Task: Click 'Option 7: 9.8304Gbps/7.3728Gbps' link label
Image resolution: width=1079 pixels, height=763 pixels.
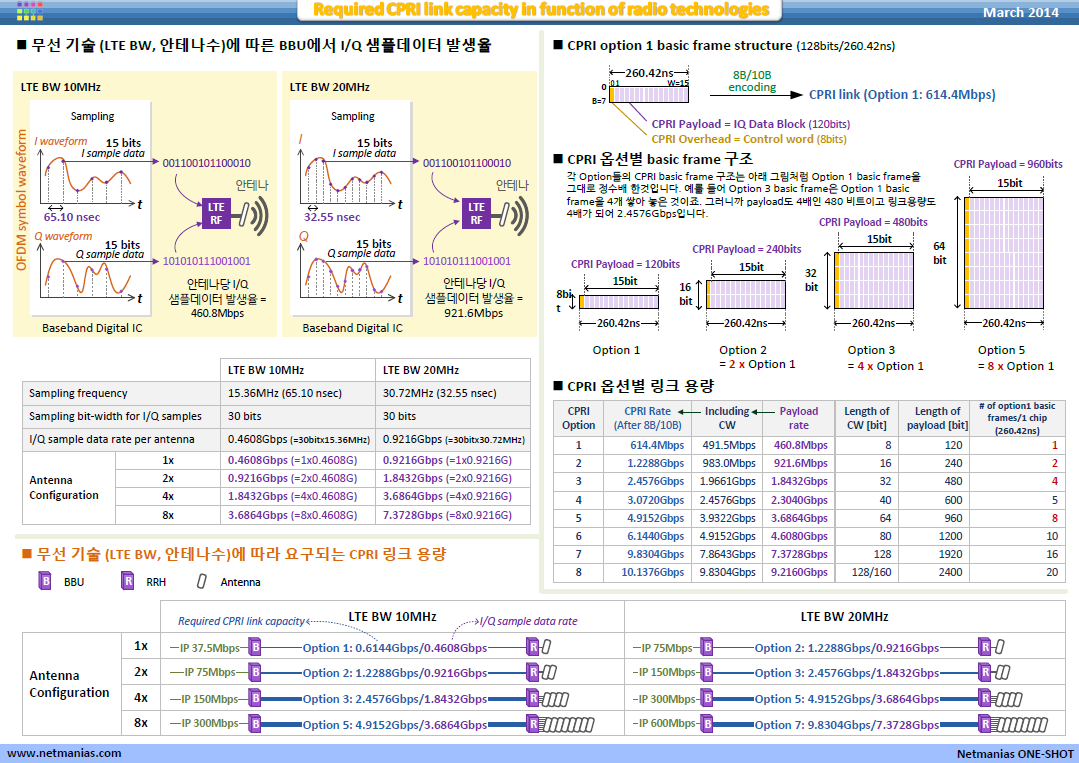Action: click(847, 724)
